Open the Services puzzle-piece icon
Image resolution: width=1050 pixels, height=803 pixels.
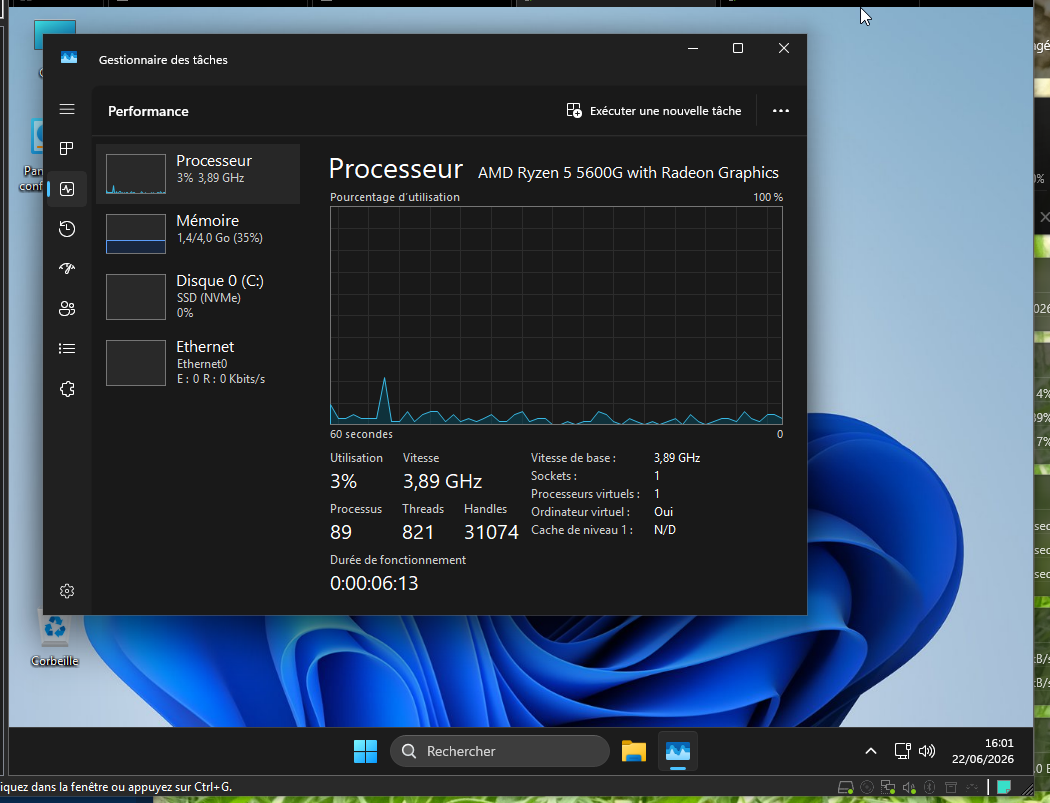[67, 389]
